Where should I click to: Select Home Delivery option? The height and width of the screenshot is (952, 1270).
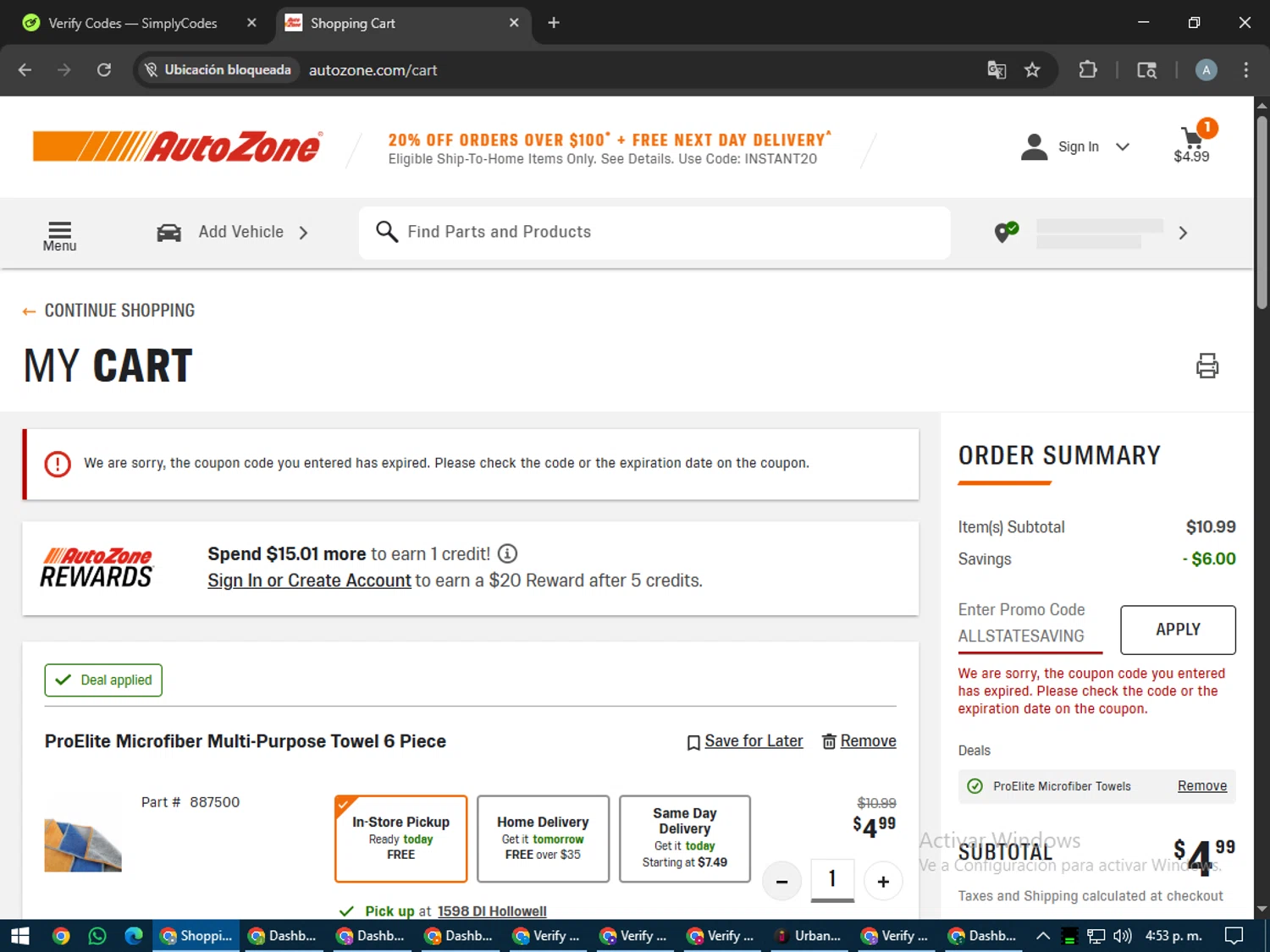click(543, 839)
